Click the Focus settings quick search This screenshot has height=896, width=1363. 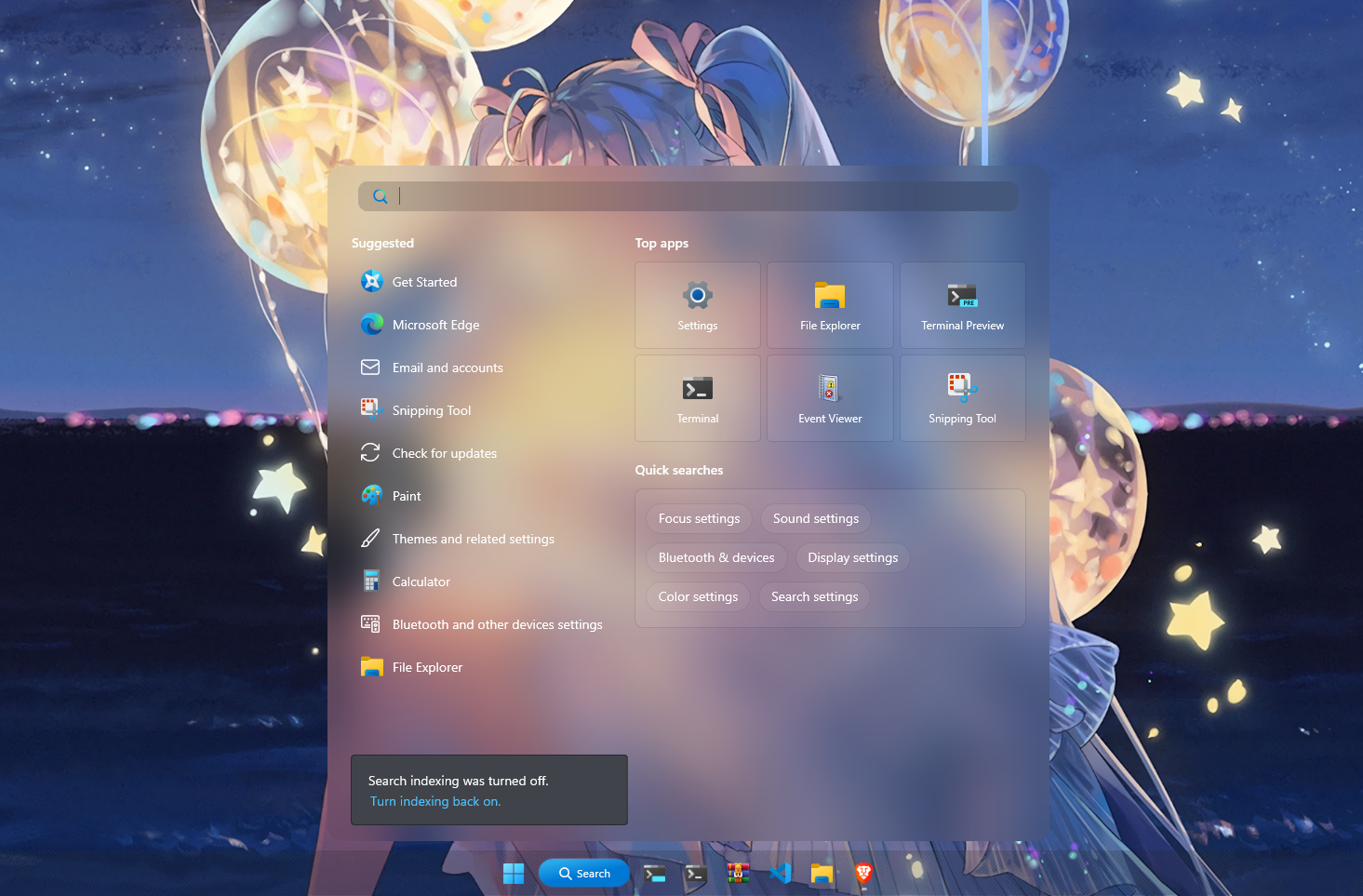[700, 518]
